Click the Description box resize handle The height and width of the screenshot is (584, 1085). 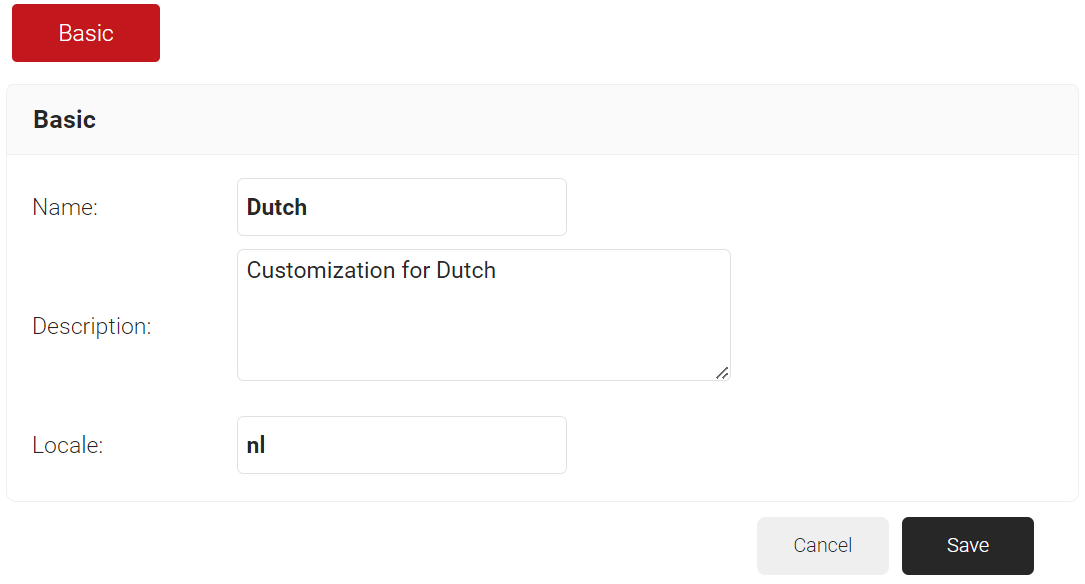(x=722, y=373)
